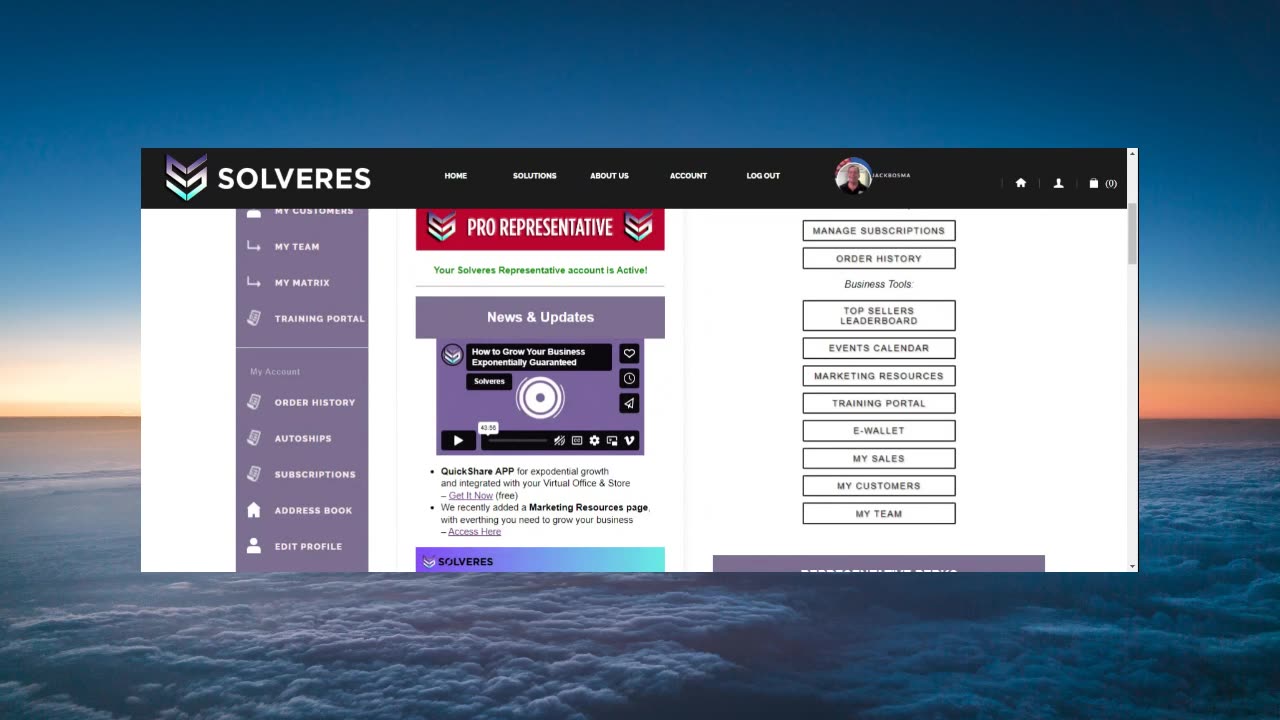The height and width of the screenshot is (720, 1280).
Task: Open My Sales button
Action: tap(879, 459)
